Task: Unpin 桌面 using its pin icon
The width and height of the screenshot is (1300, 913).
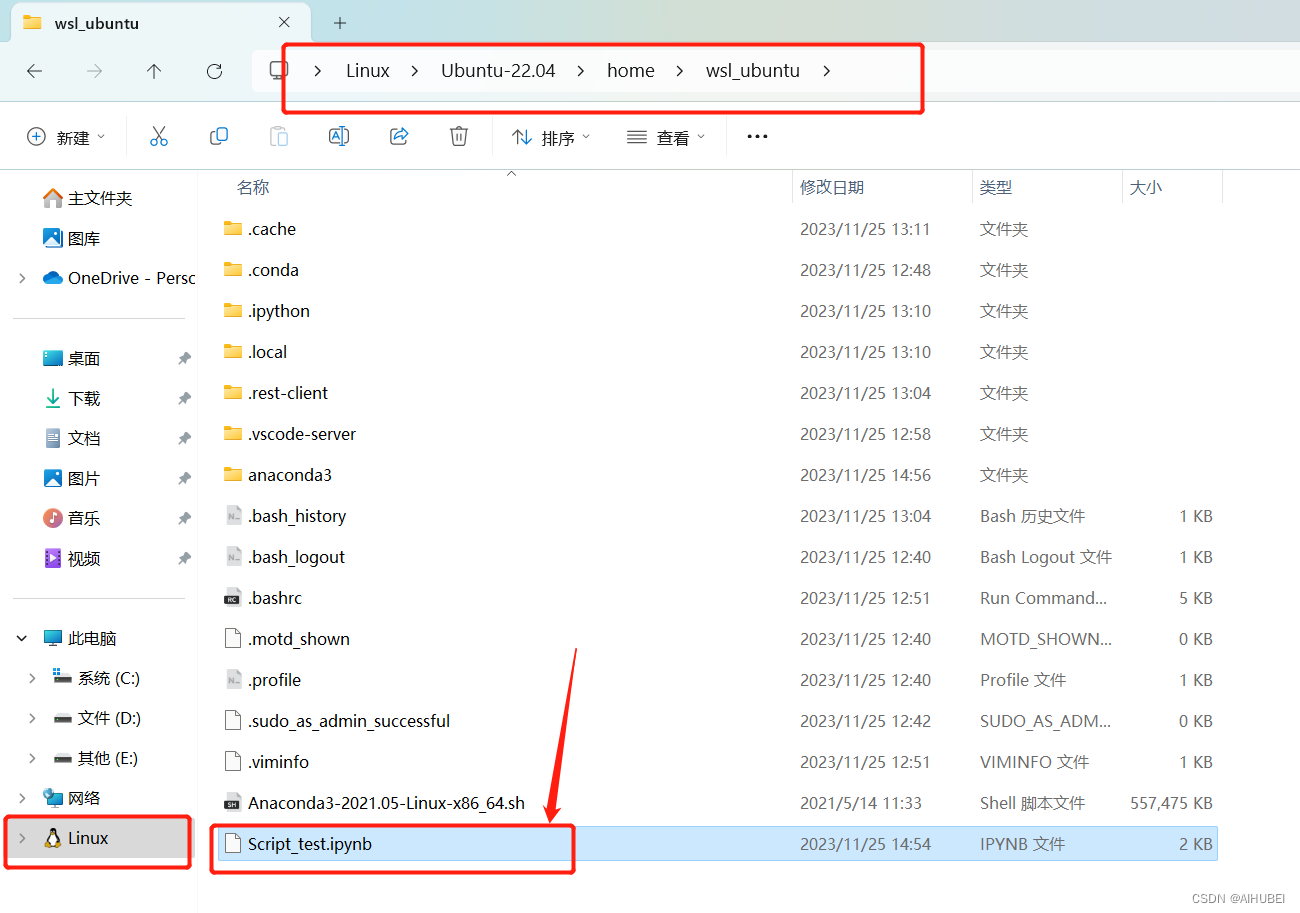Action: click(x=184, y=358)
